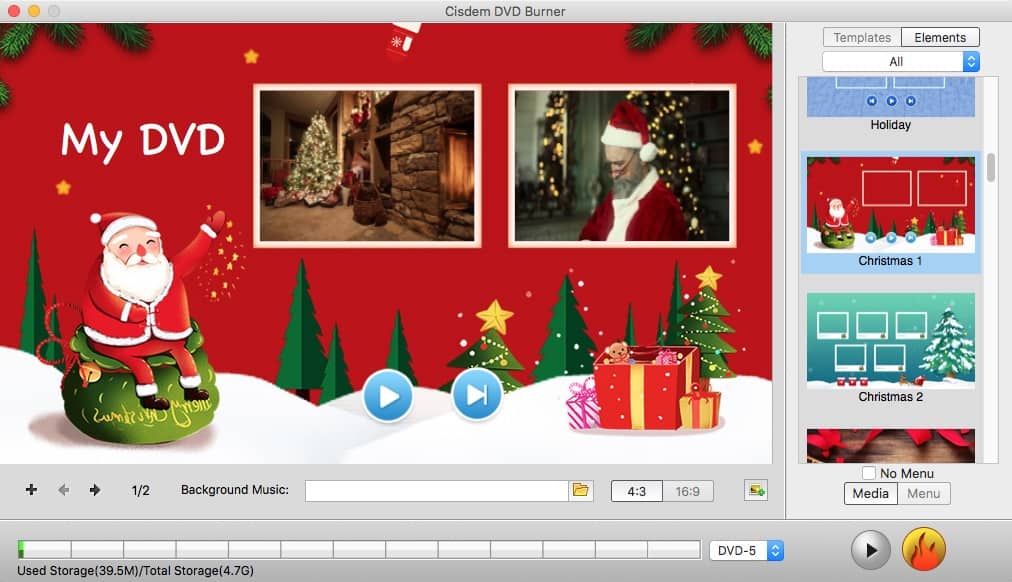Image resolution: width=1012 pixels, height=582 pixels.
Task: Click the add background image icon
Action: 756,490
